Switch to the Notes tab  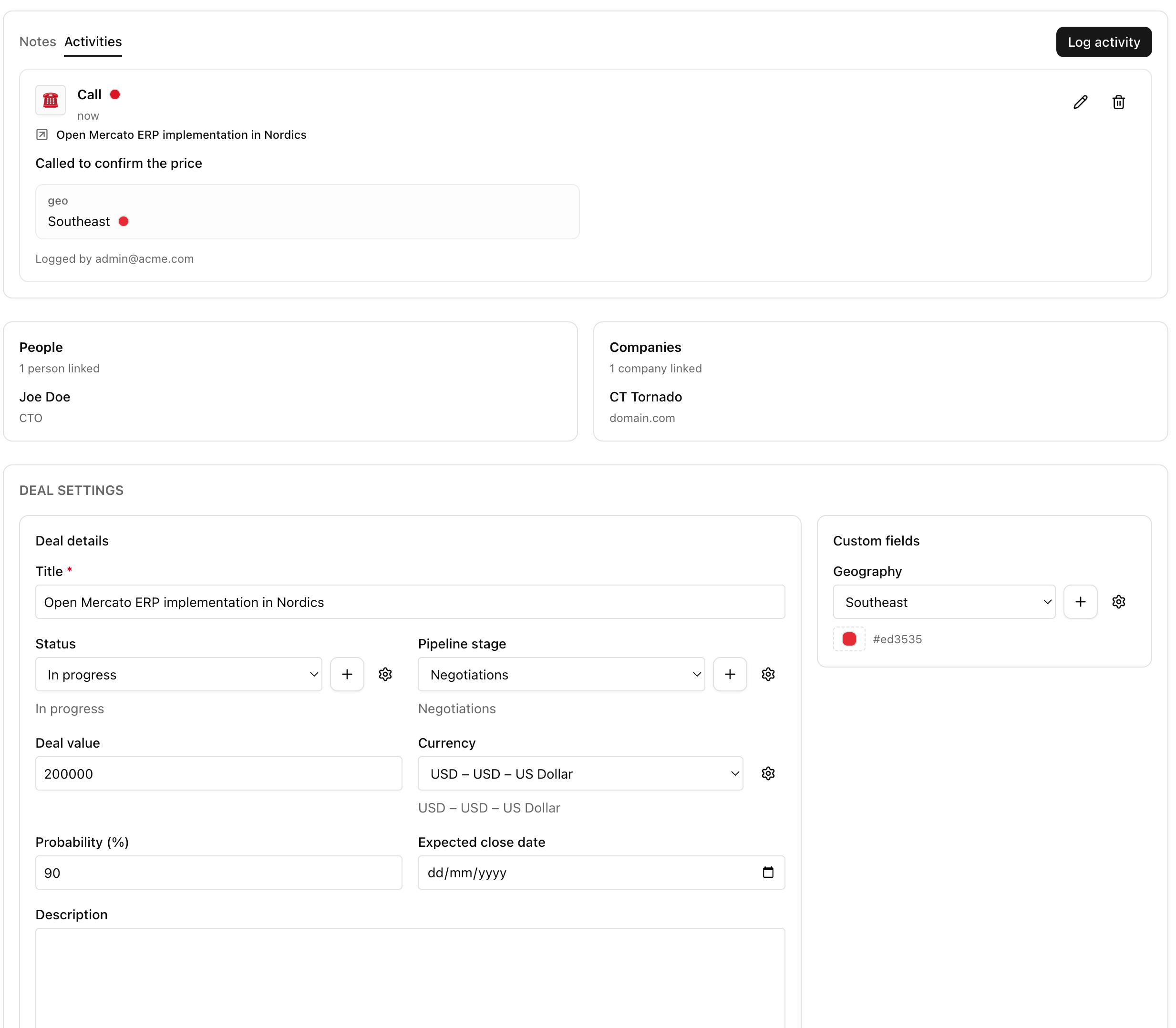[x=37, y=42]
